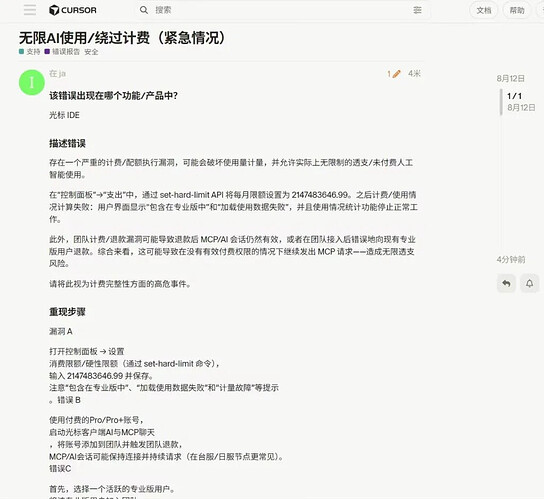Image resolution: width=544 pixels, height=499 pixels.
Task: Jump to latest post '4分钟前' in timeline
Action: tap(511, 260)
